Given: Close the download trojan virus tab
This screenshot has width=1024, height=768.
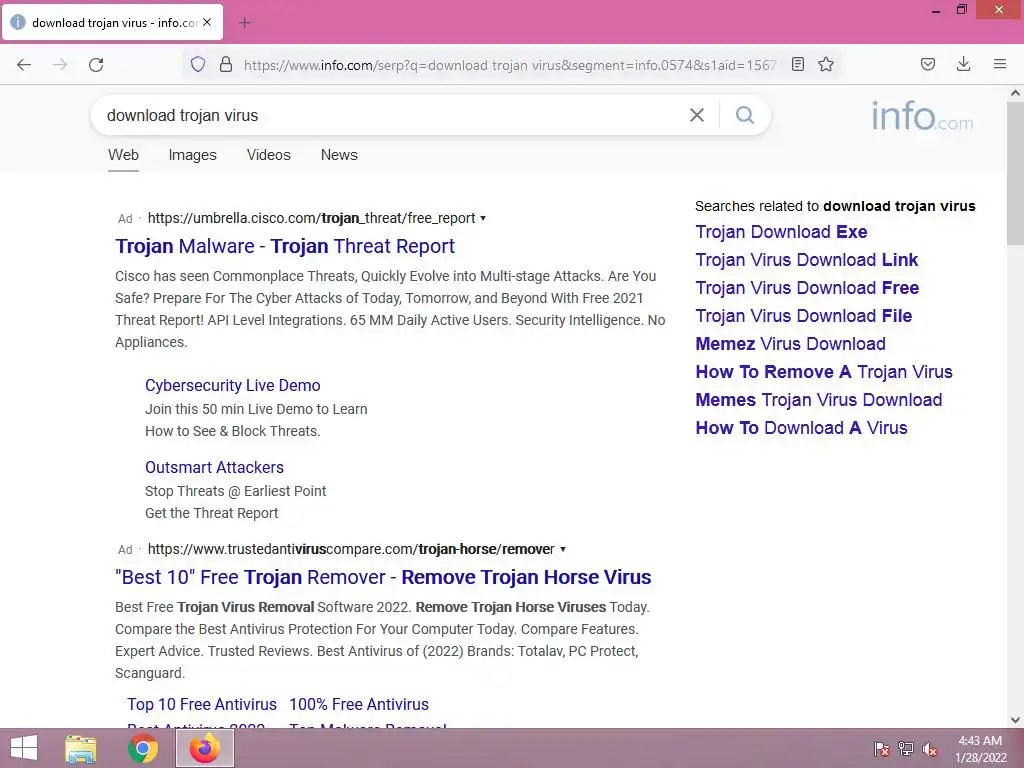Looking at the screenshot, I should pyautogui.click(x=207, y=22).
